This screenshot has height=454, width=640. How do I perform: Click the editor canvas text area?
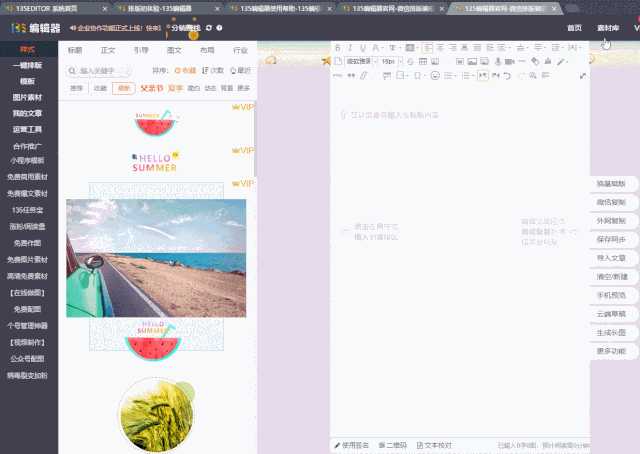point(460,261)
